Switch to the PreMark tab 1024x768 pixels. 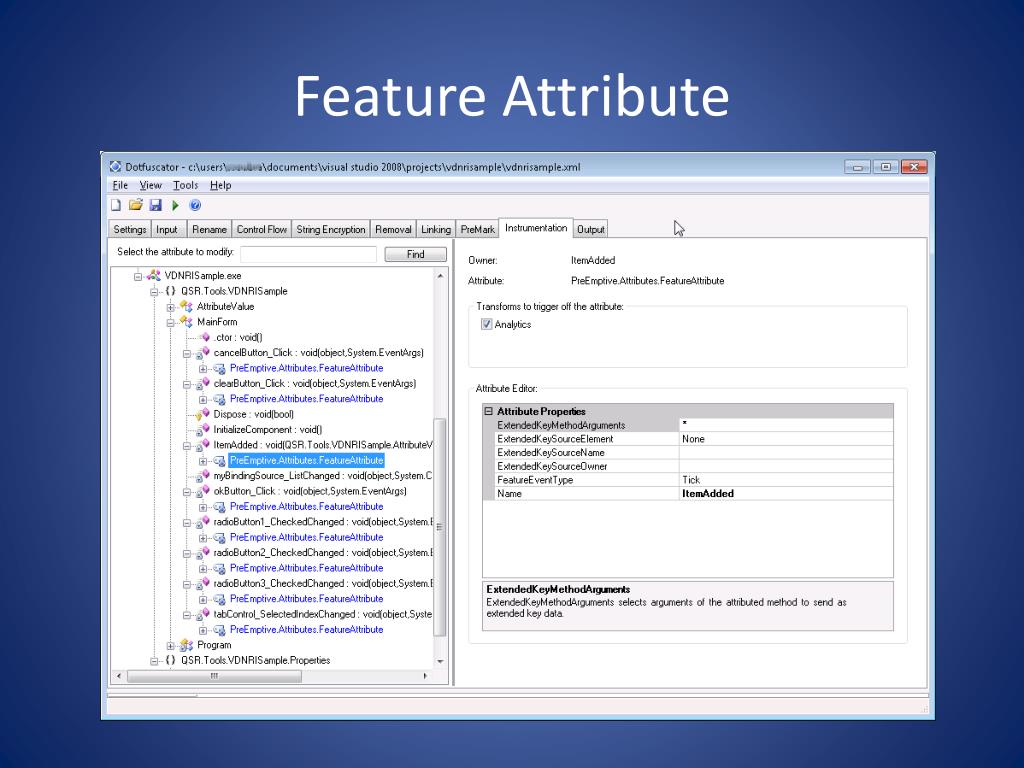477,229
